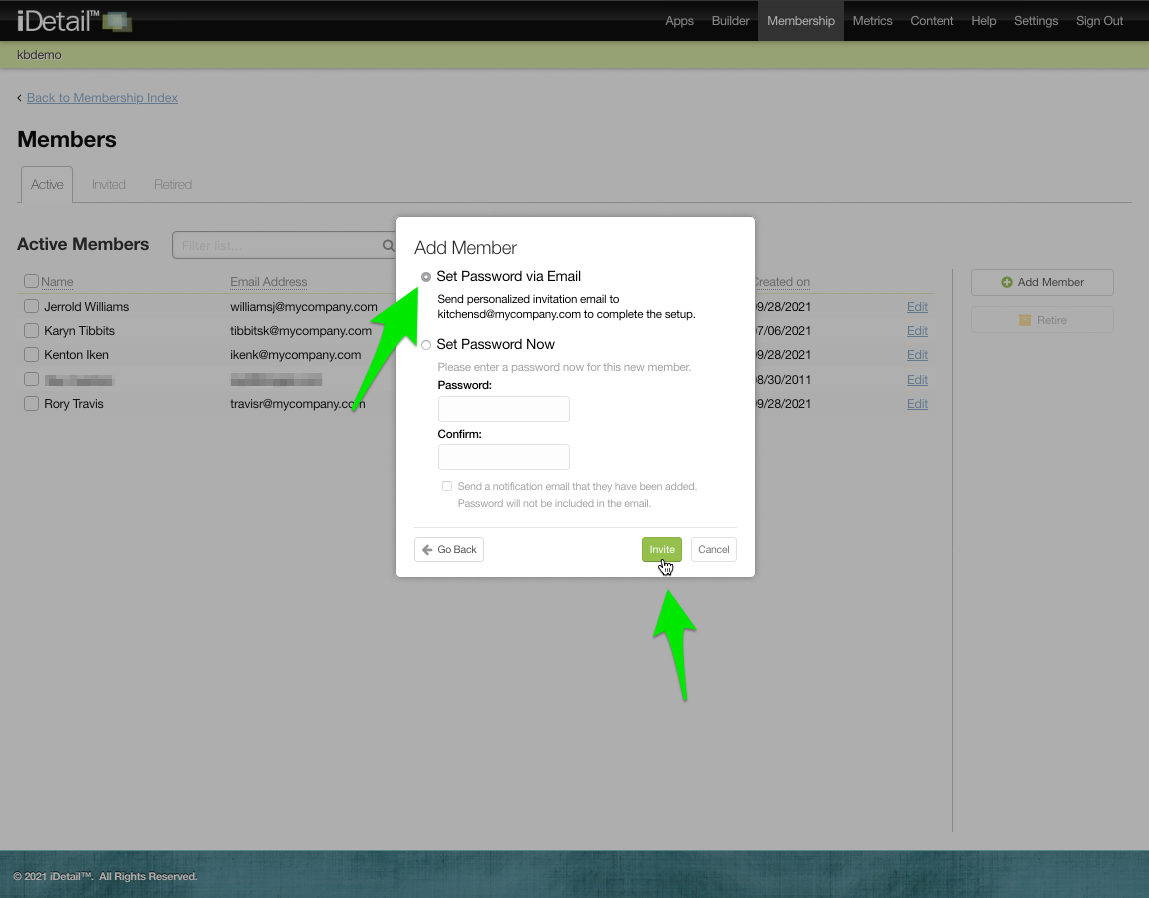
Task: Click the kbdemo account label
Action: pyautogui.click(x=39, y=55)
